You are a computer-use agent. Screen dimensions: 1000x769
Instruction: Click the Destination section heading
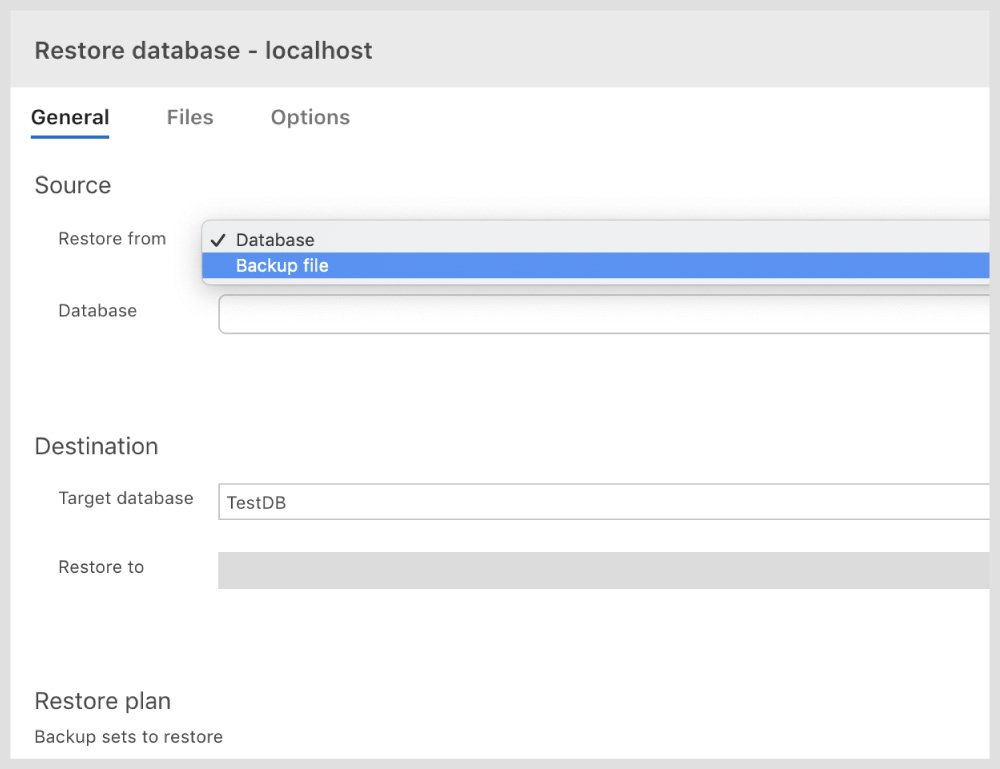pyautogui.click(x=96, y=446)
